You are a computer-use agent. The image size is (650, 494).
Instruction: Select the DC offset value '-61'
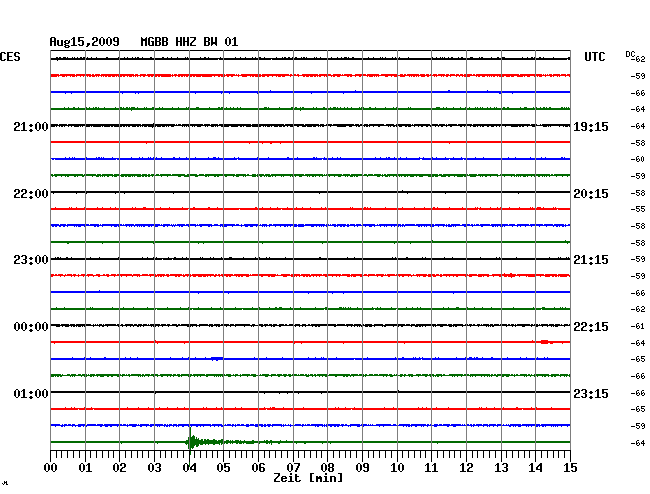638,326
